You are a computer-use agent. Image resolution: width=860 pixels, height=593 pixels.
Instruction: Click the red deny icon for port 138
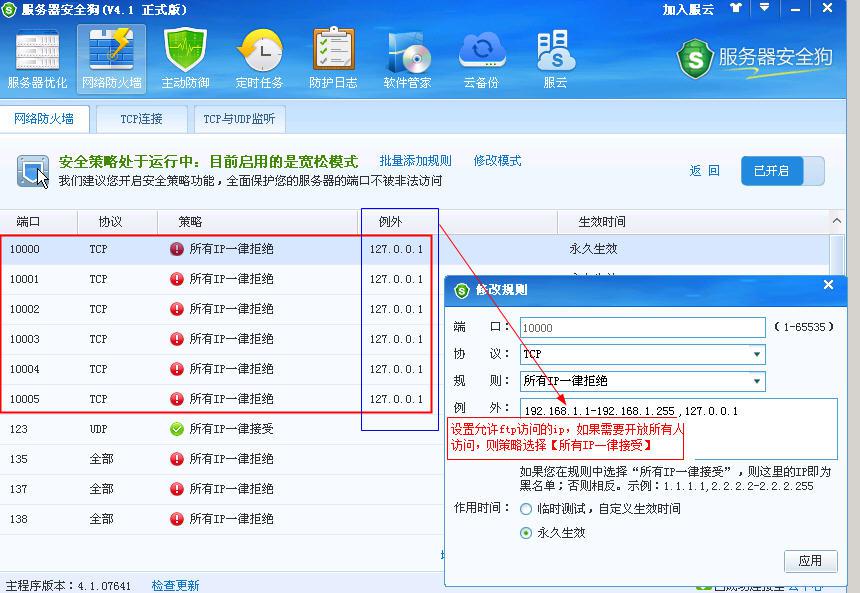click(177, 518)
